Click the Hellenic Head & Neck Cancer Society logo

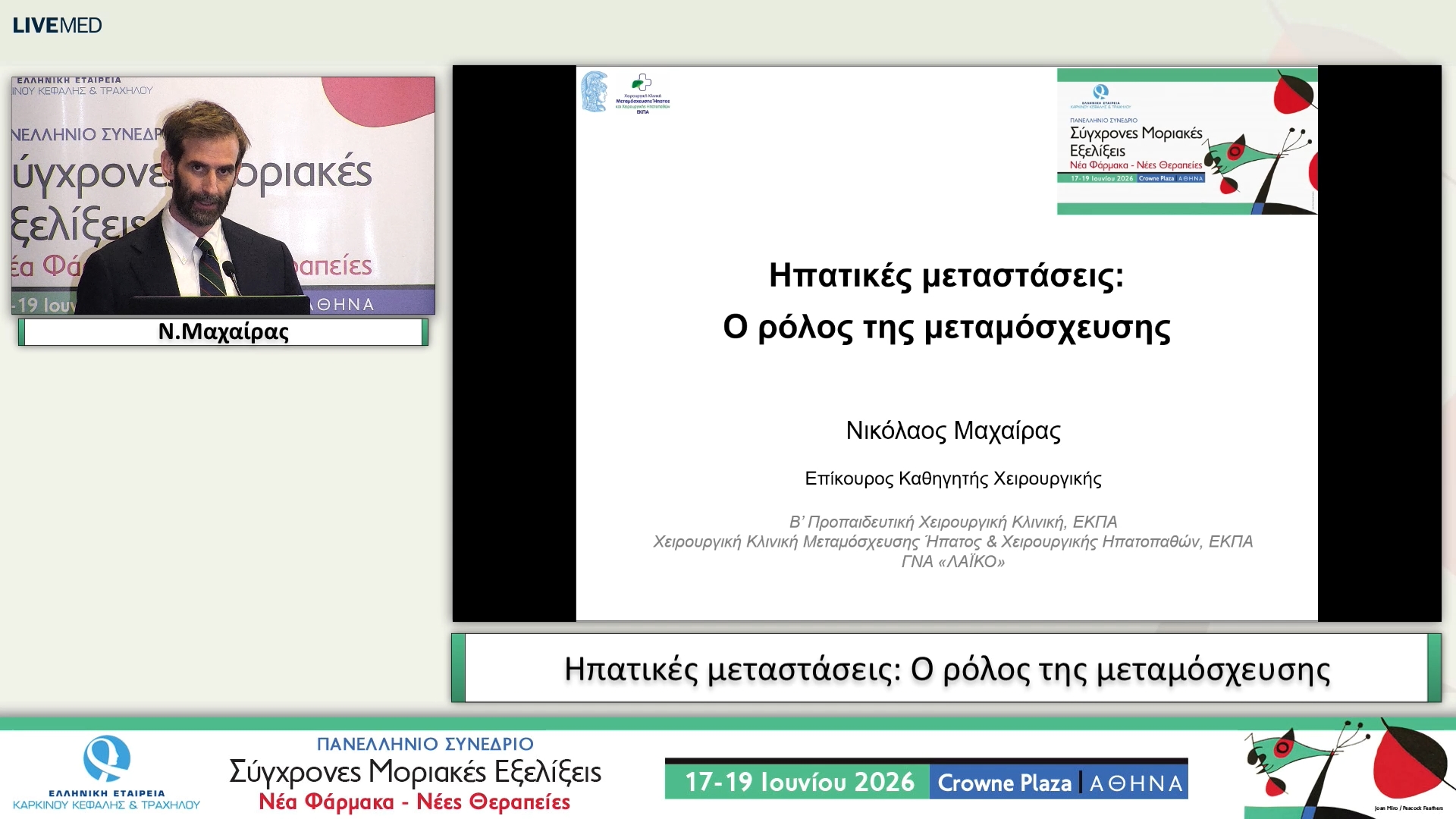pyautogui.click(x=107, y=773)
